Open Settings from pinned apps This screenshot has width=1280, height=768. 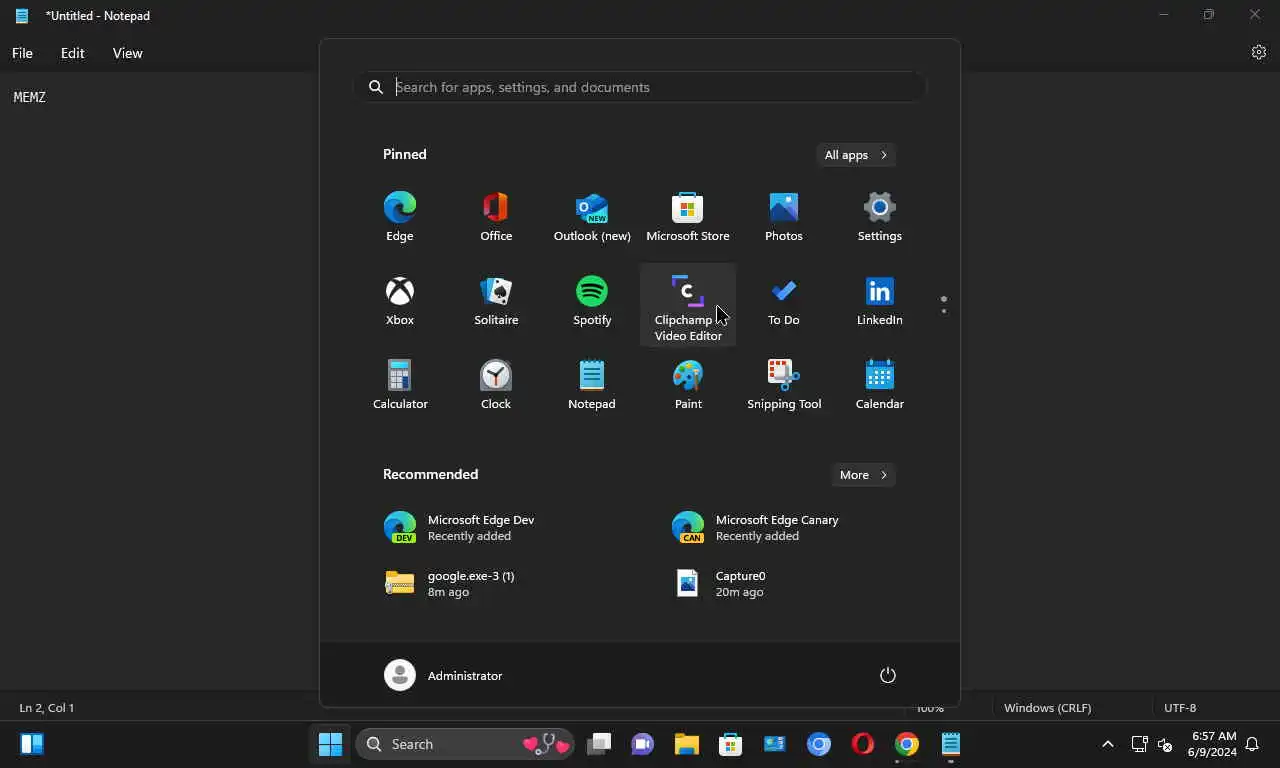pos(880,217)
